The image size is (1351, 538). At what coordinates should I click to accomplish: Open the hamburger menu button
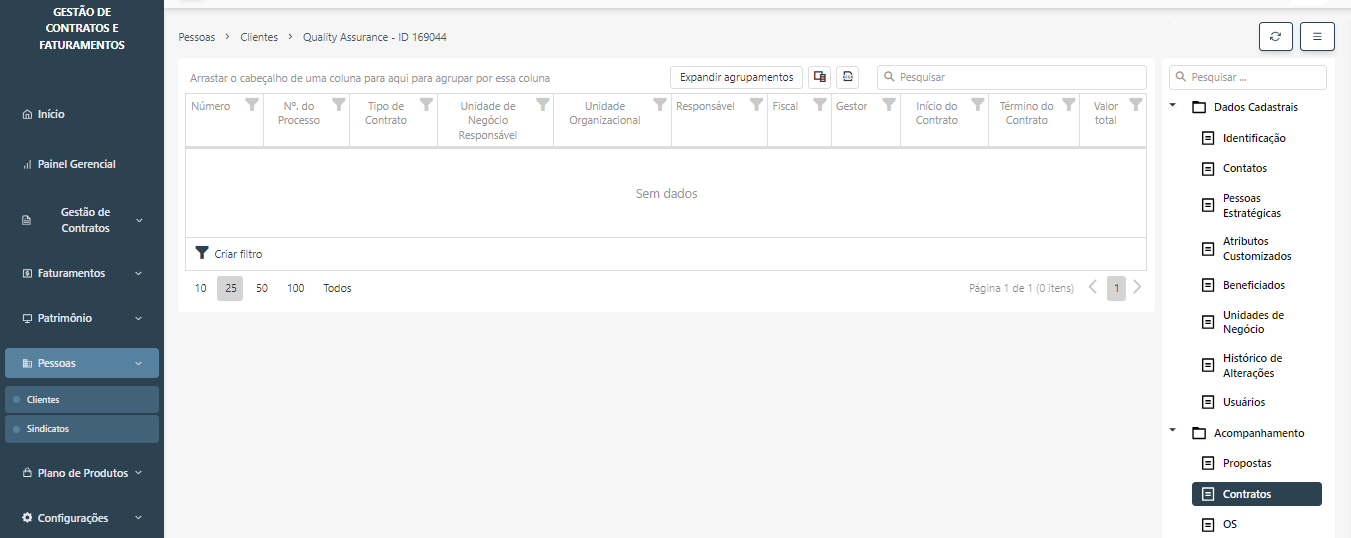pos(1317,36)
